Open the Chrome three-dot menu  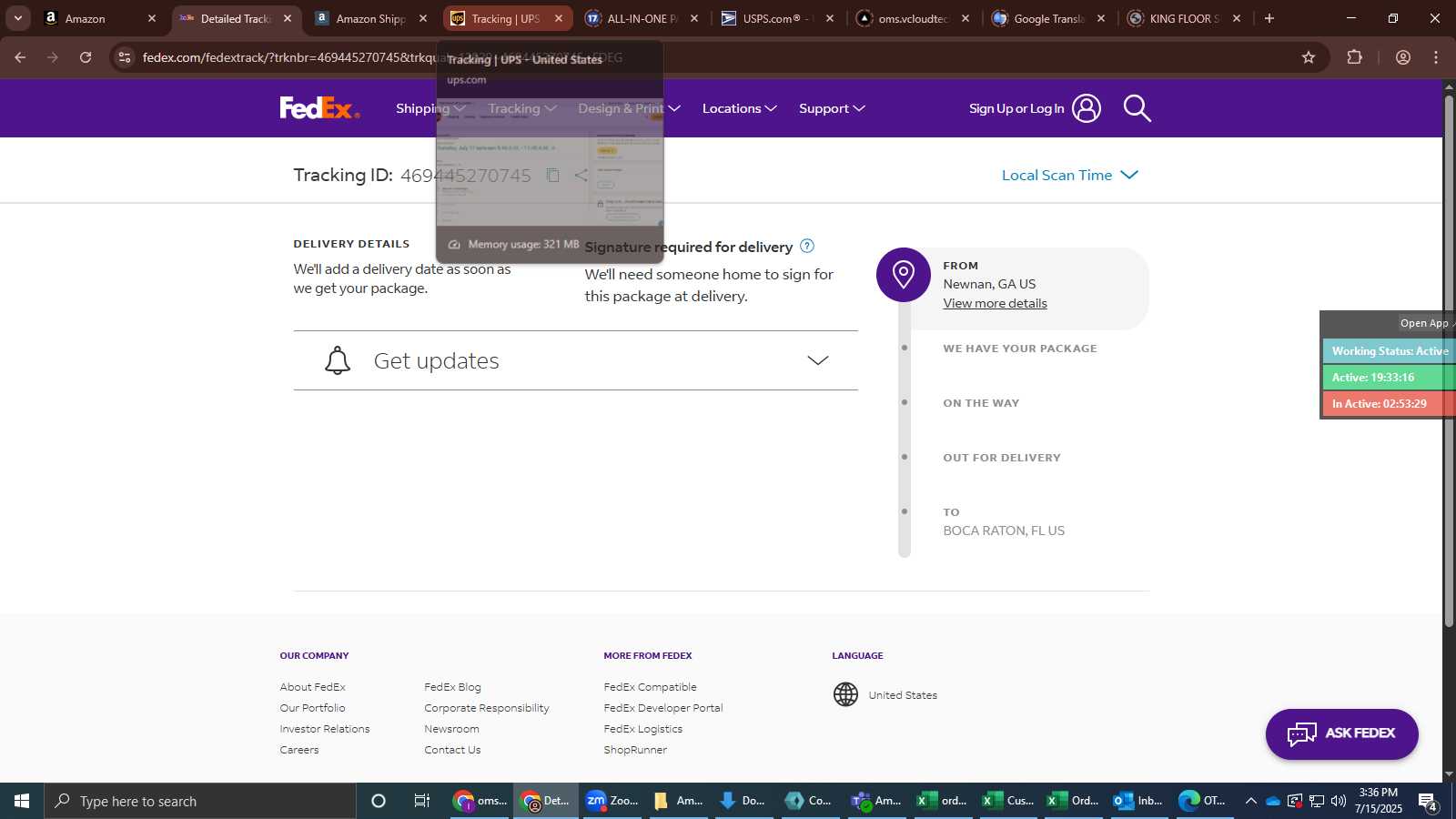(x=1436, y=57)
